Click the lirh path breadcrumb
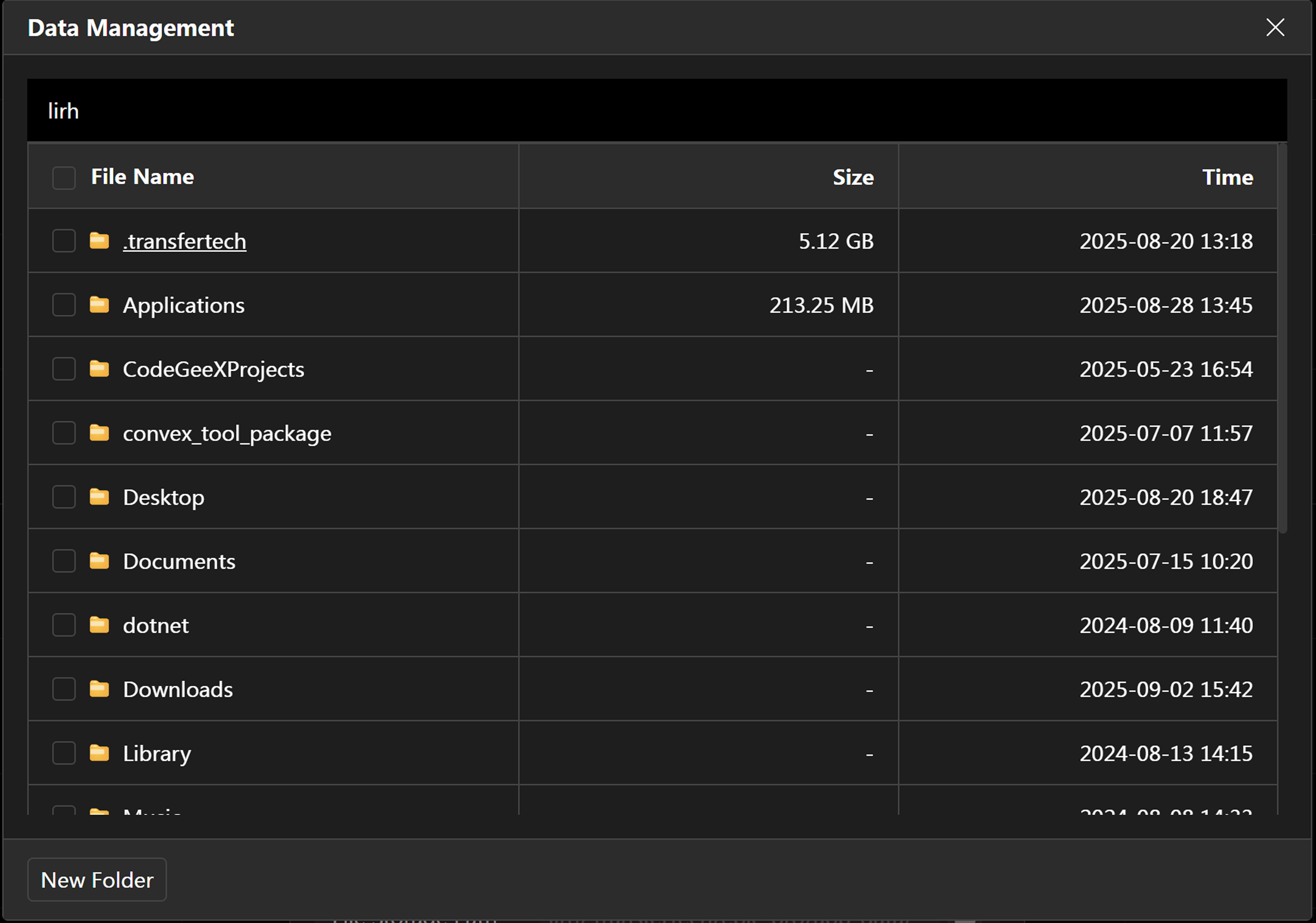1316x923 pixels. 63,111
